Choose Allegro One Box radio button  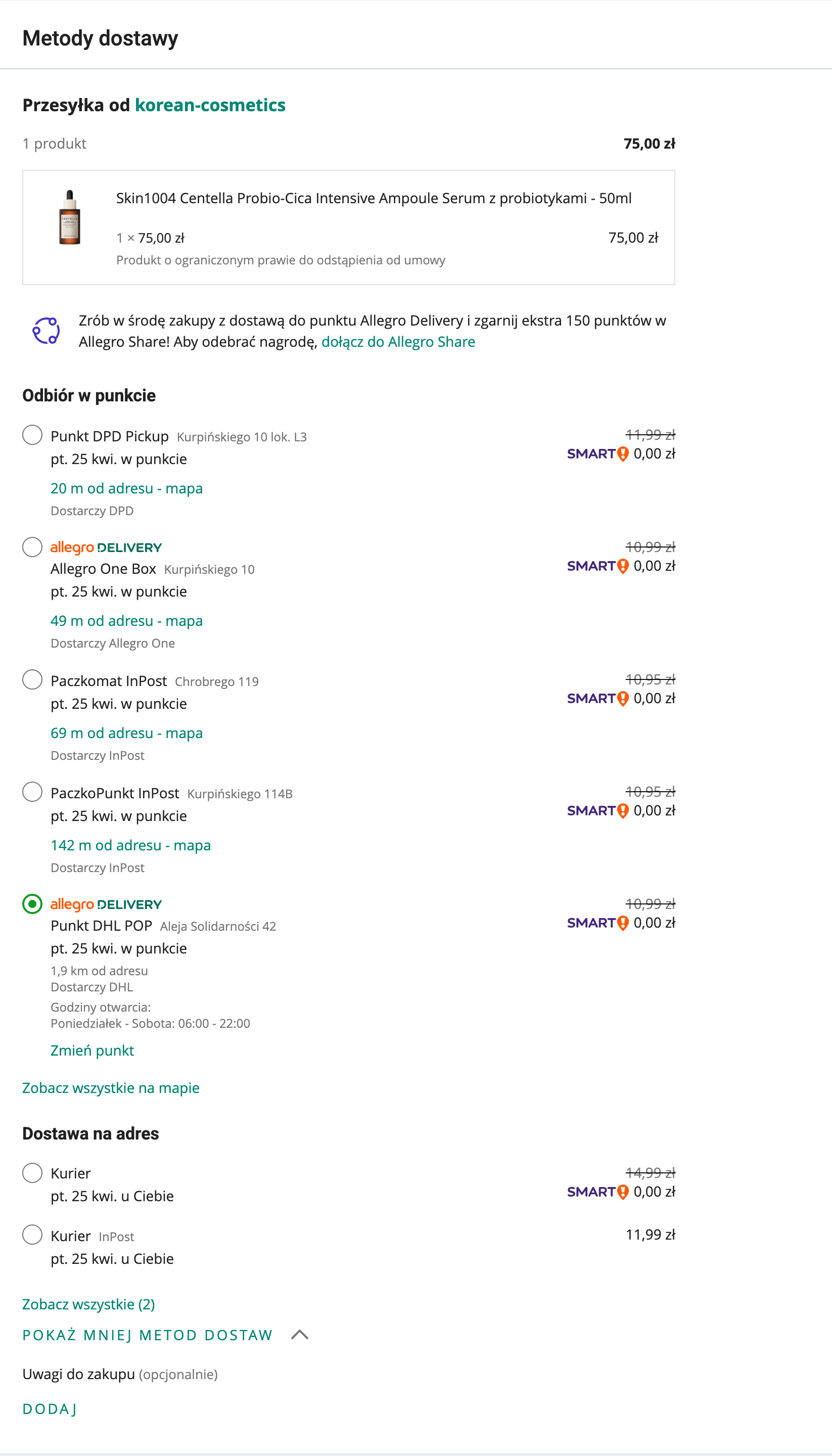coord(32,547)
